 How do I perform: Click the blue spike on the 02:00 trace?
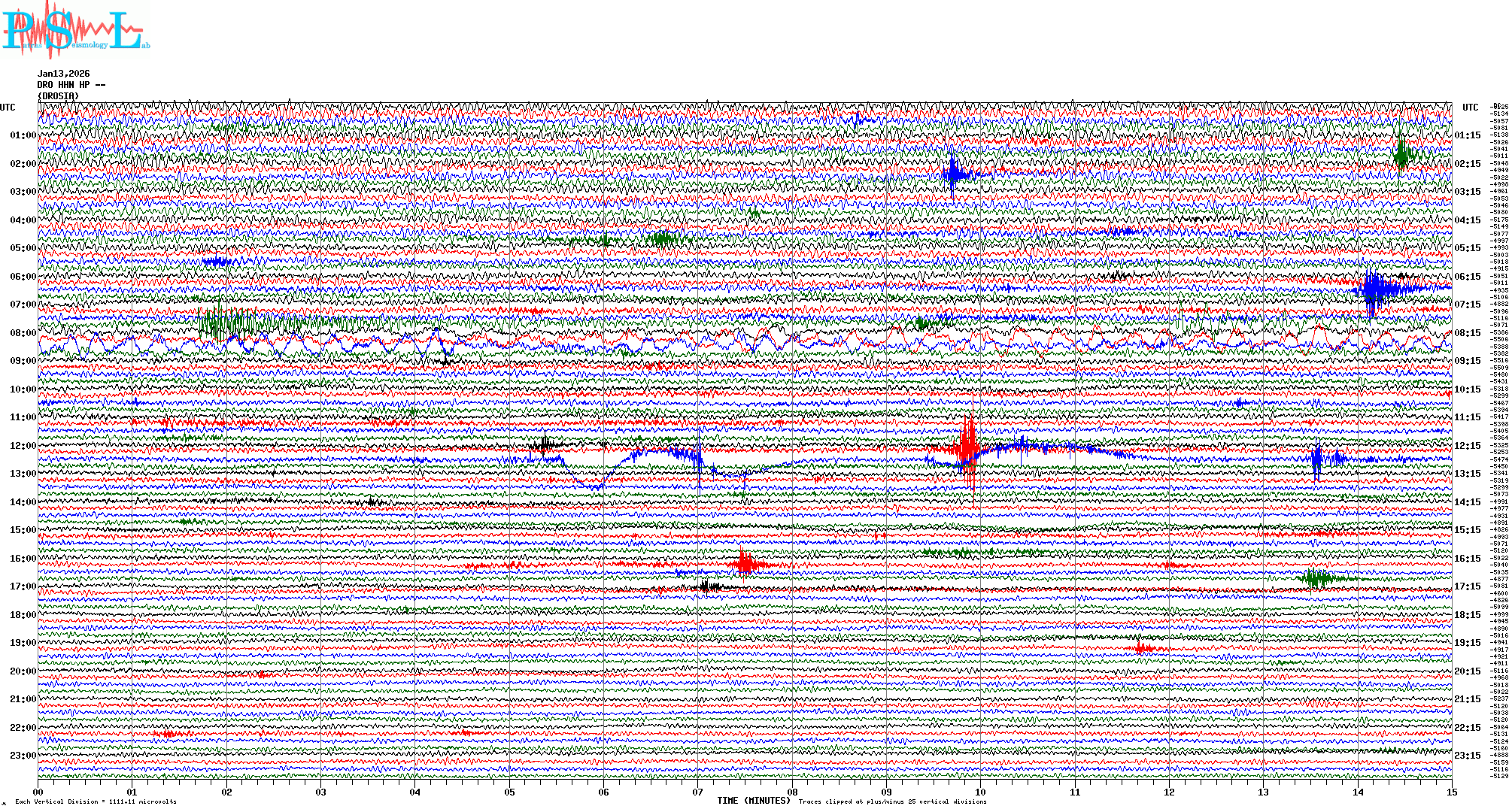coord(954,174)
